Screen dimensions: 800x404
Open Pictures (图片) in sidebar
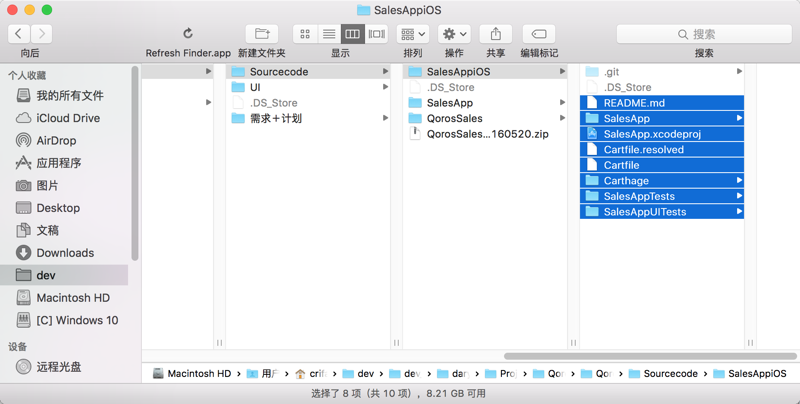click(x=64, y=185)
